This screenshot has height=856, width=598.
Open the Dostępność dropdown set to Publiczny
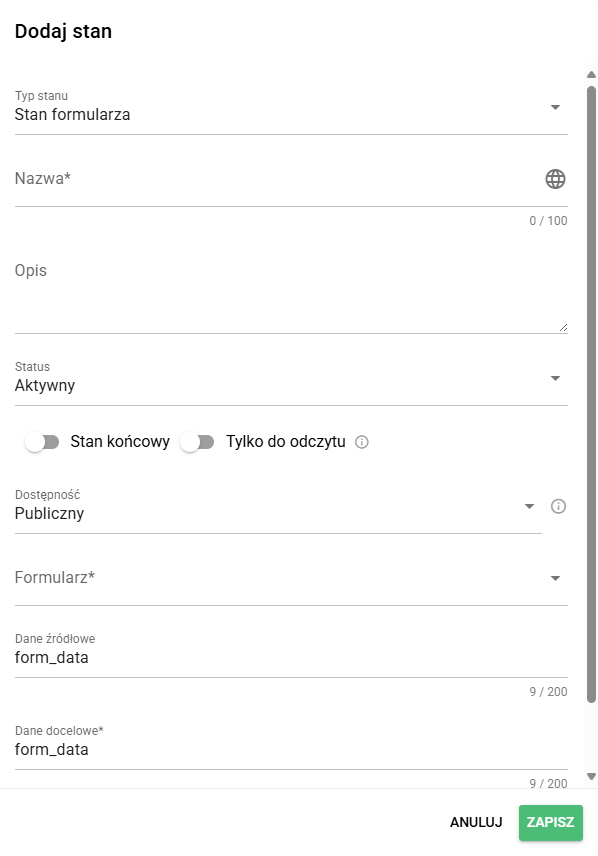tap(278, 507)
